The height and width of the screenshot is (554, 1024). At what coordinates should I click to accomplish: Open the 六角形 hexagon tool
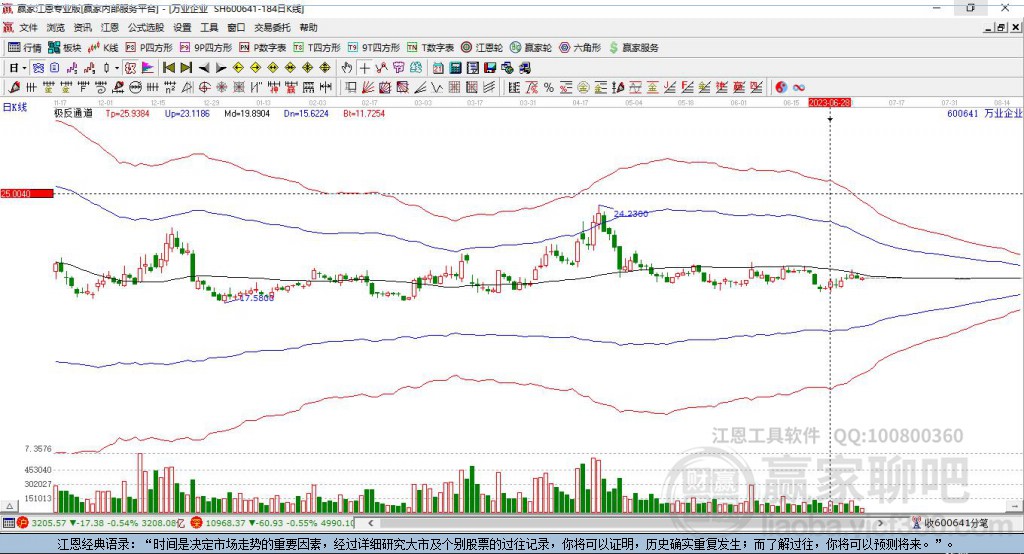pyautogui.click(x=580, y=48)
